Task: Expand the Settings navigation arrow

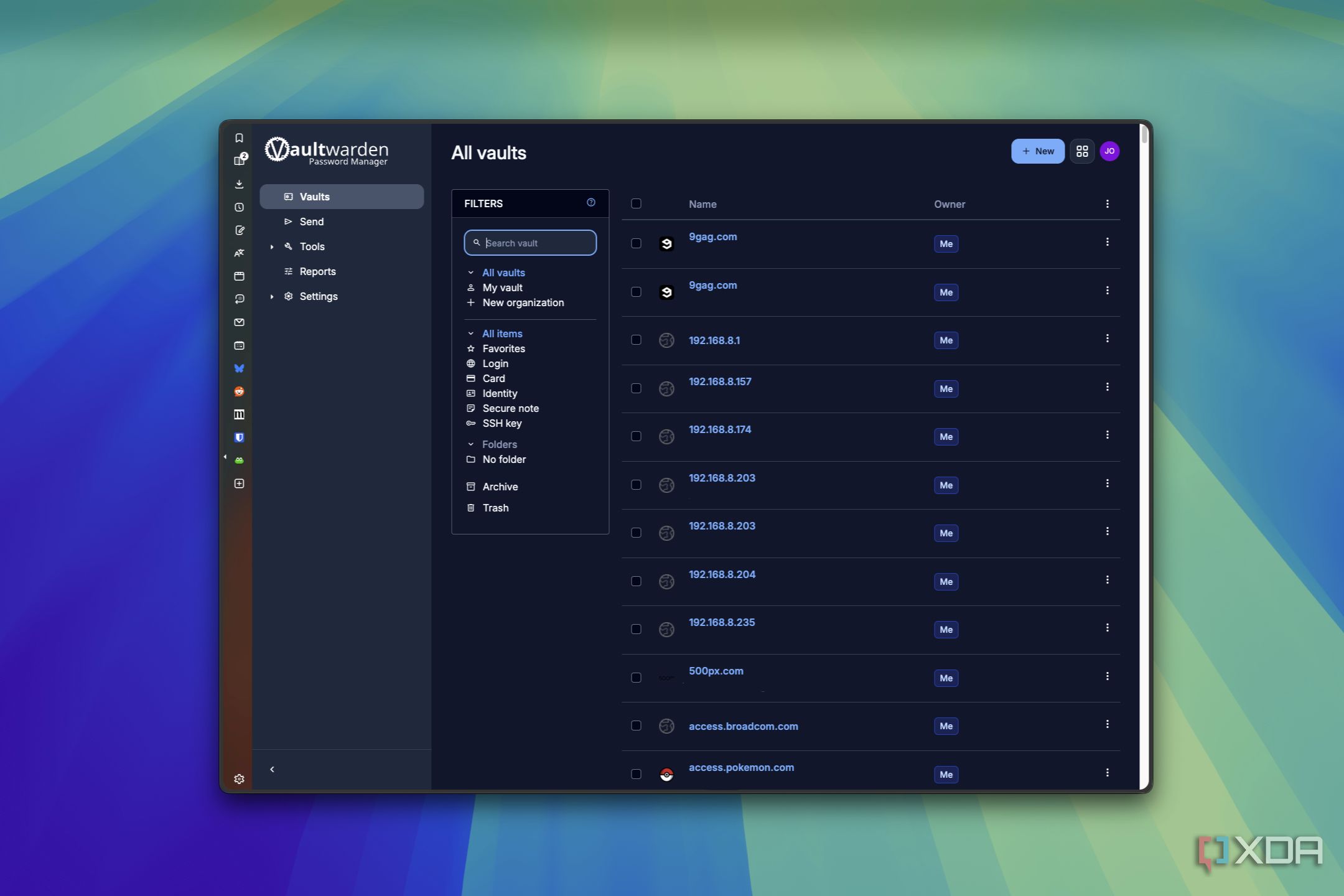Action: click(272, 297)
